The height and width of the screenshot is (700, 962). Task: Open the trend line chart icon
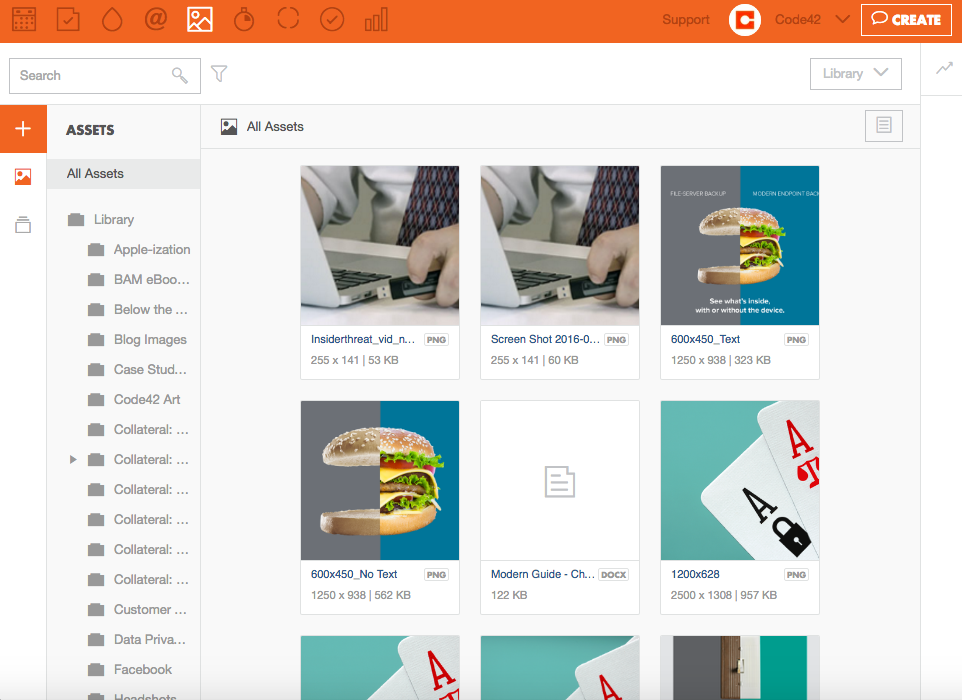(944, 68)
